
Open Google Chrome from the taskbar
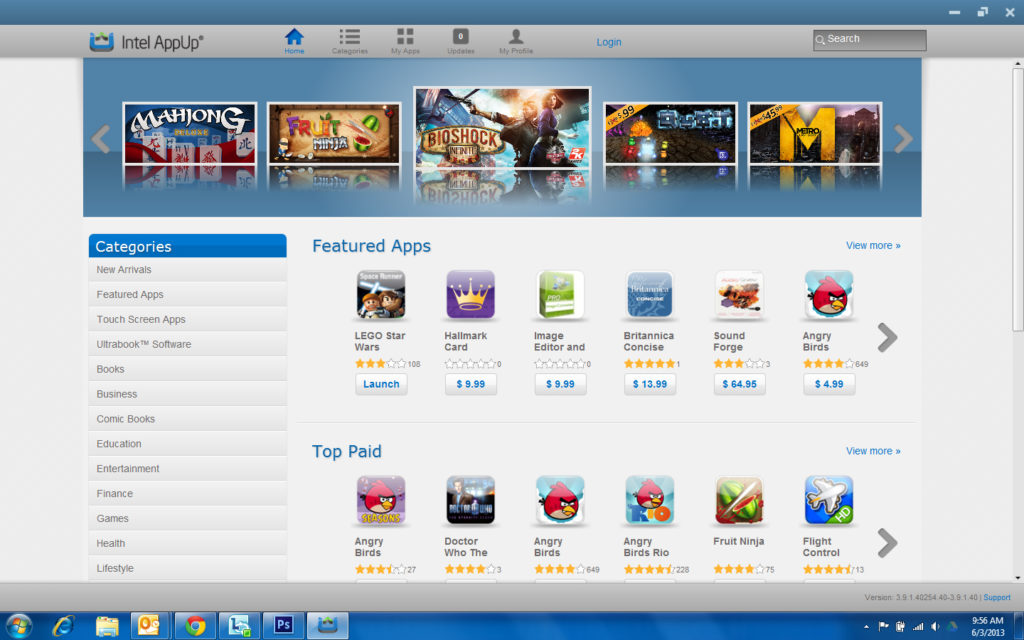coord(195,626)
